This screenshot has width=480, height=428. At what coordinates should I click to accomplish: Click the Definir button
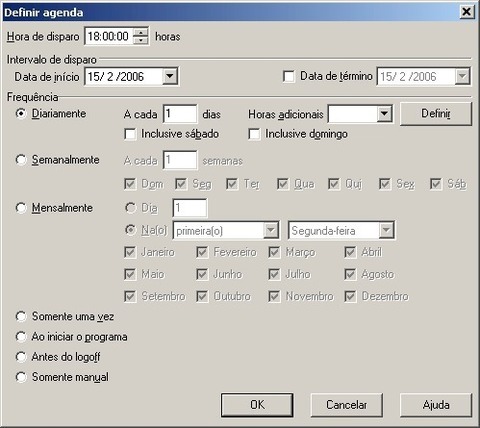click(x=436, y=114)
